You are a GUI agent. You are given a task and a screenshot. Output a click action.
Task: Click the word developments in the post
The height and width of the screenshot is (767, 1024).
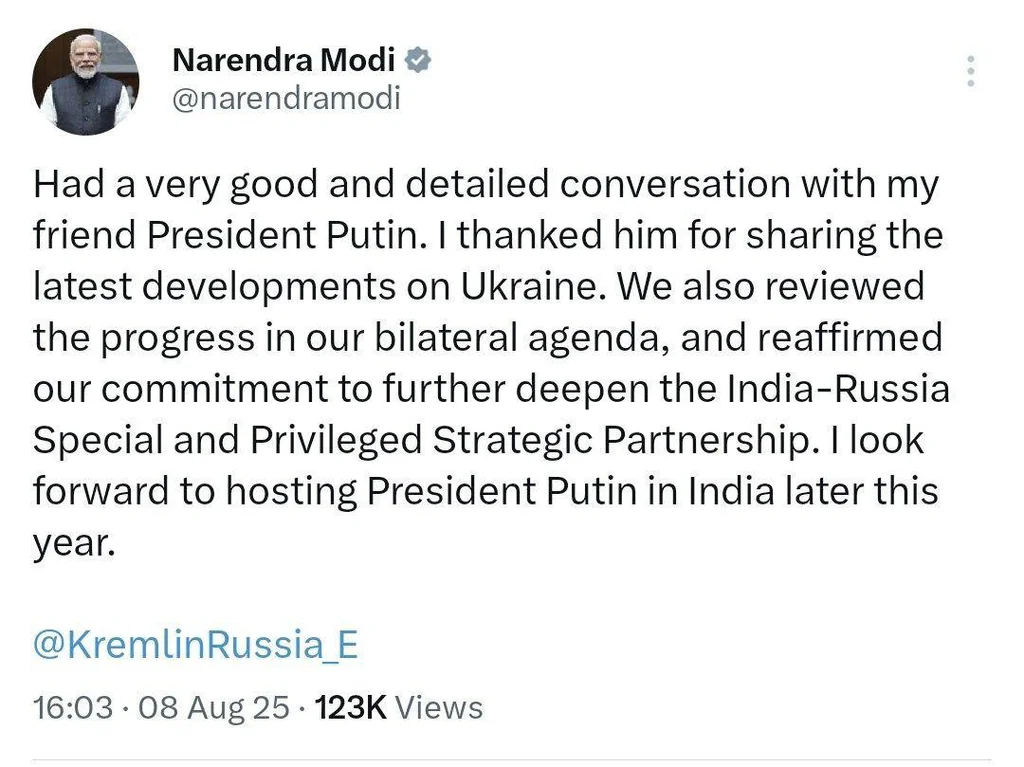[x=268, y=287]
